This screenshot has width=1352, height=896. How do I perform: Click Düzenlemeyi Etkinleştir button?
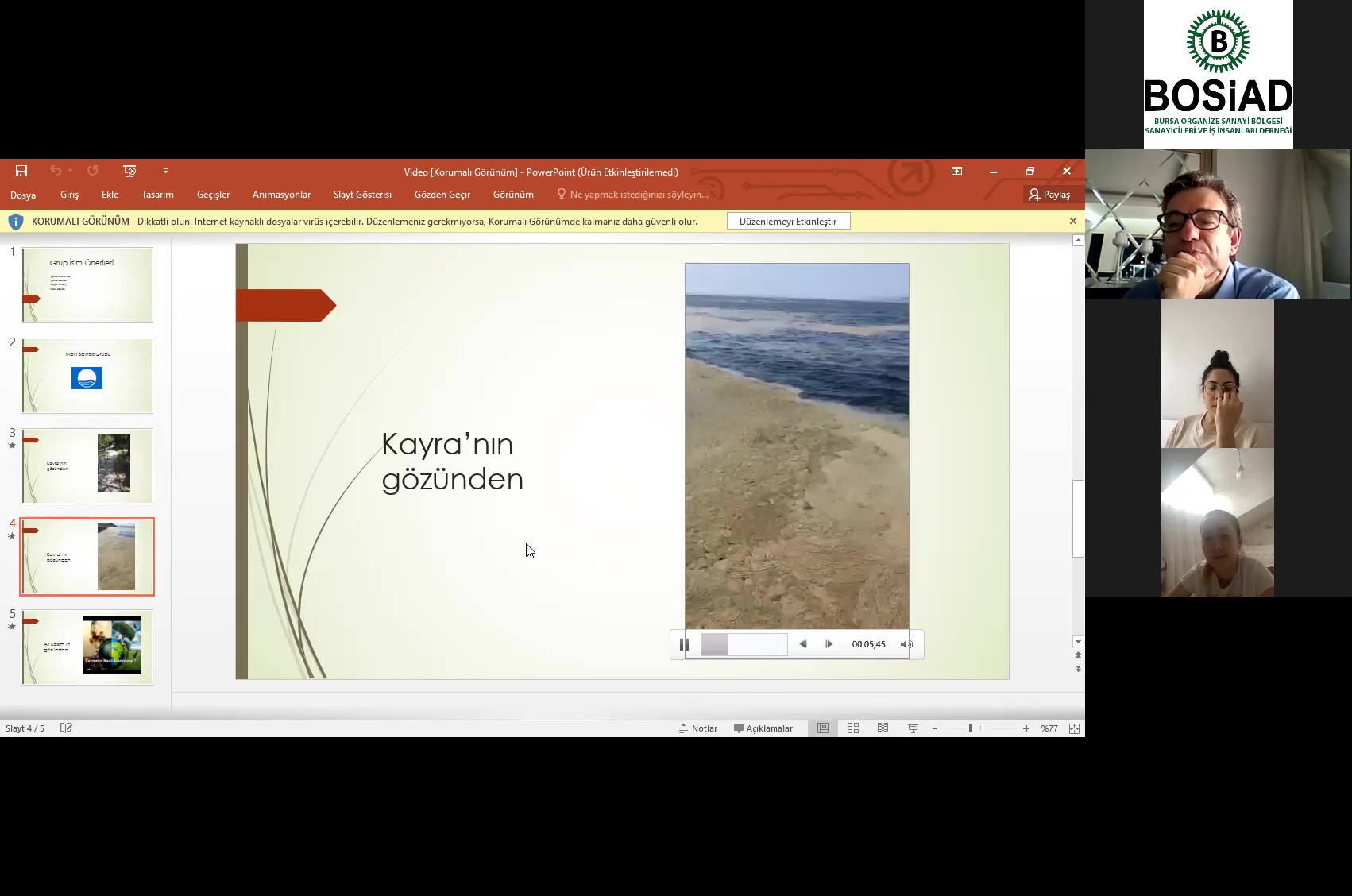pyautogui.click(x=788, y=222)
